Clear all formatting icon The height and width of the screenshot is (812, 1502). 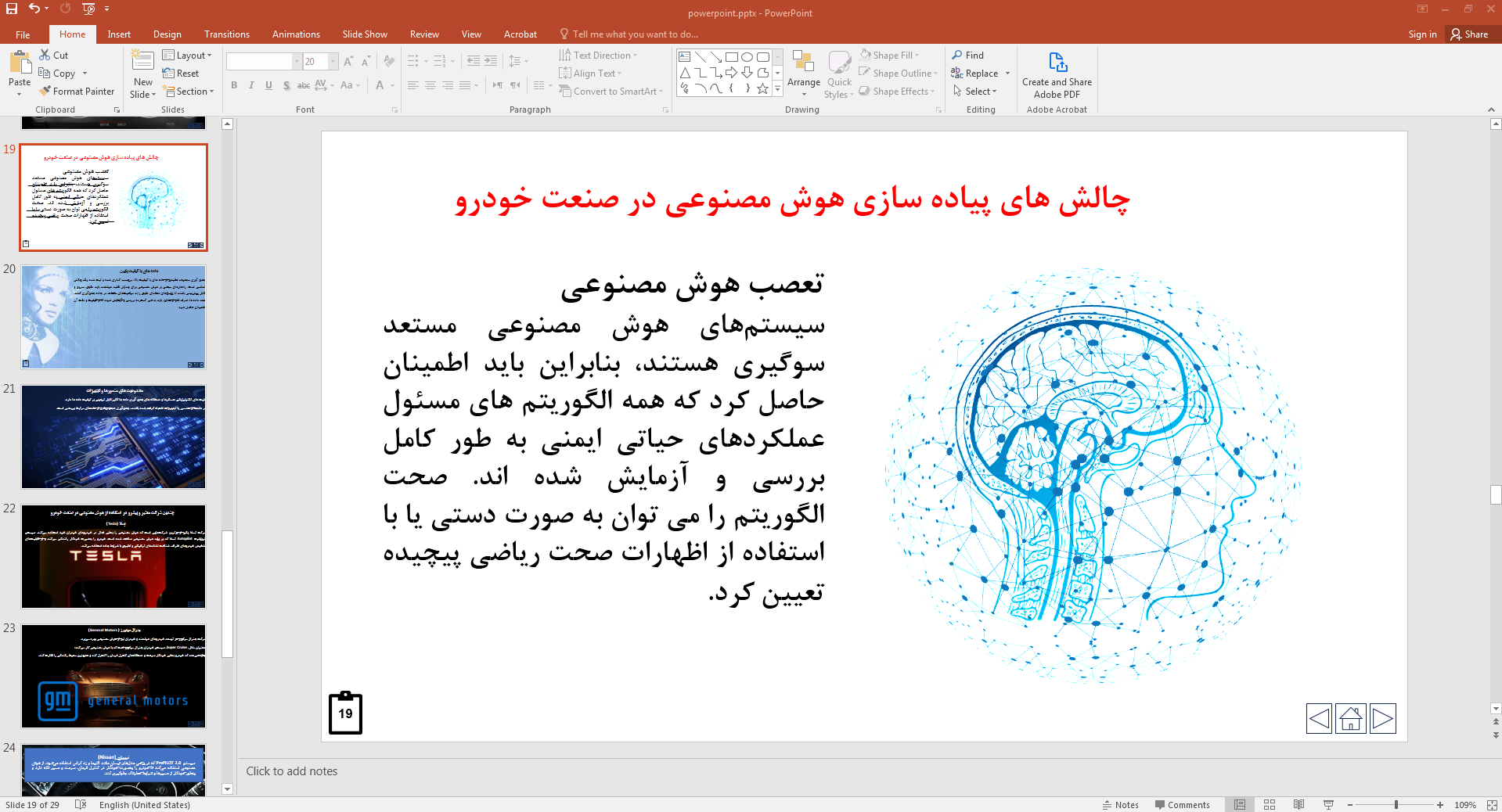[x=389, y=62]
